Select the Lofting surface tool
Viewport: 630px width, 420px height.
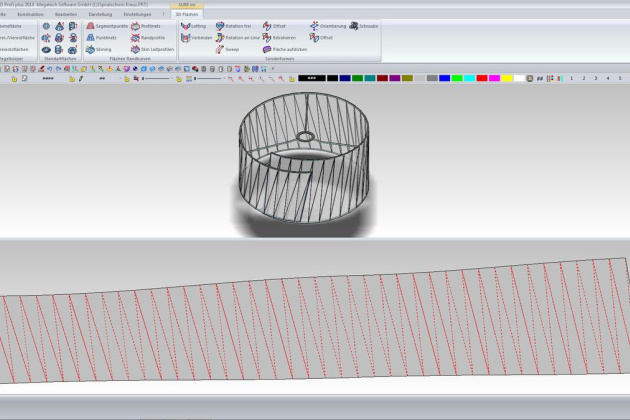tap(192, 26)
